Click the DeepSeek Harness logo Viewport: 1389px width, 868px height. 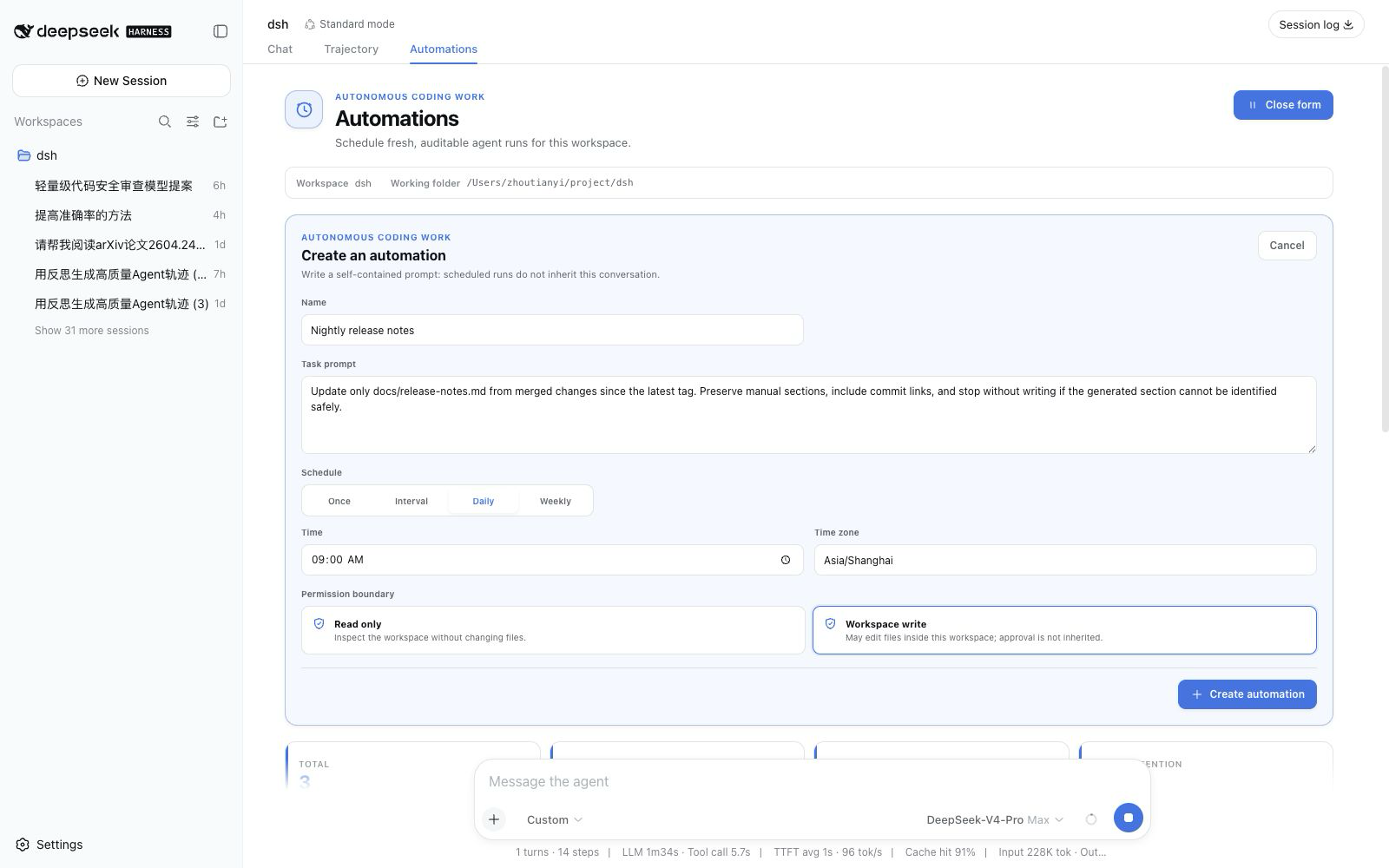click(x=93, y=31)
